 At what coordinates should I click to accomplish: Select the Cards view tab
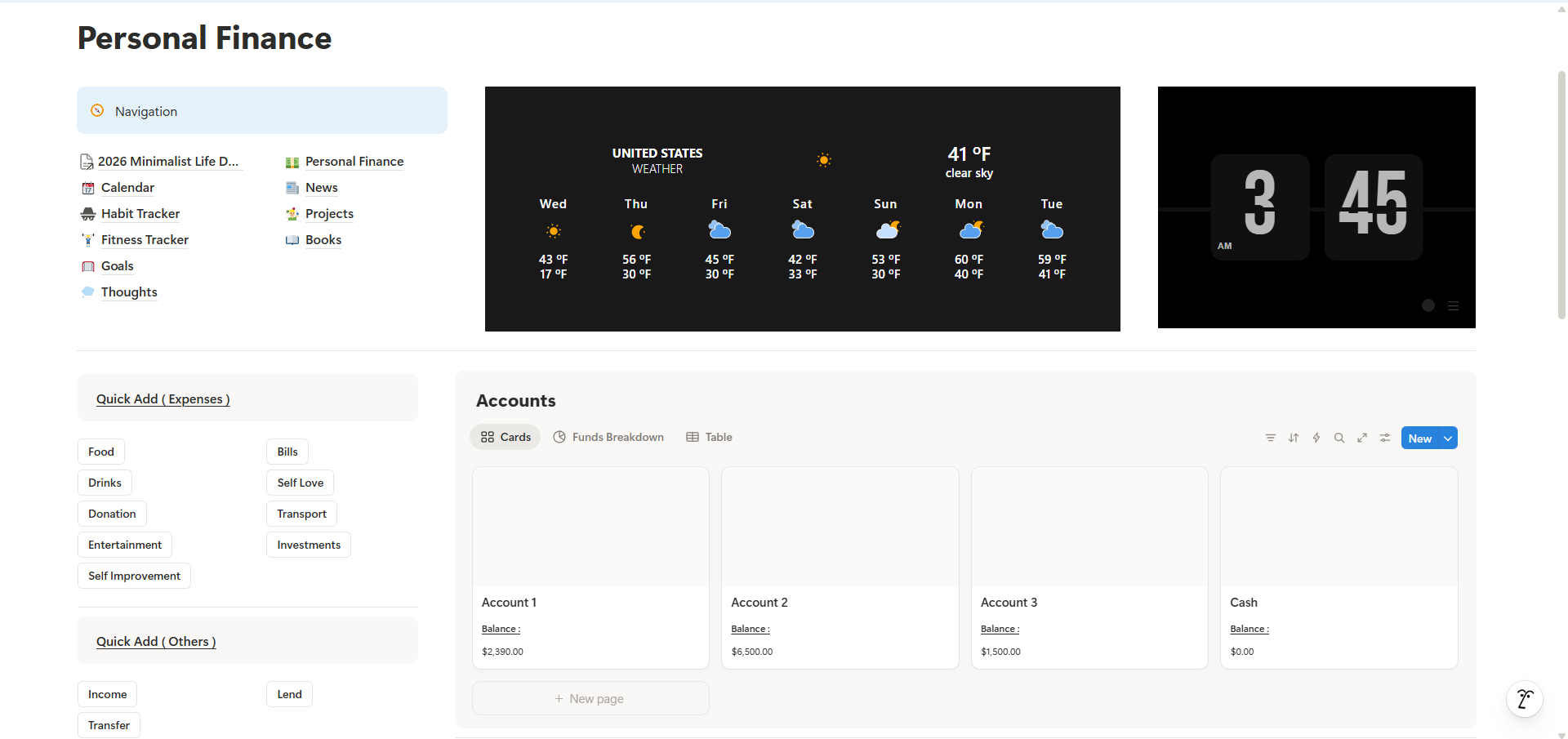tap(505, 437)
